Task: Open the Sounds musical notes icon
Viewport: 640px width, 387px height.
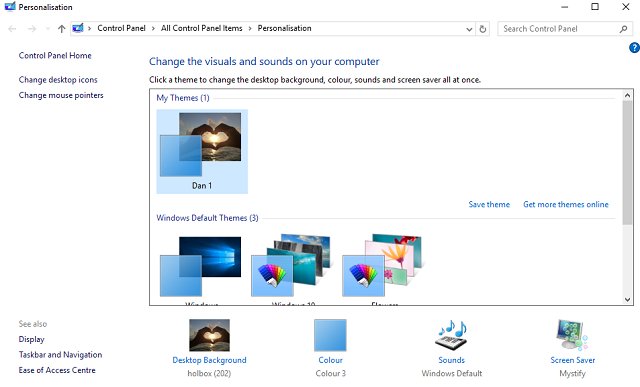Action: pos(451,335)
